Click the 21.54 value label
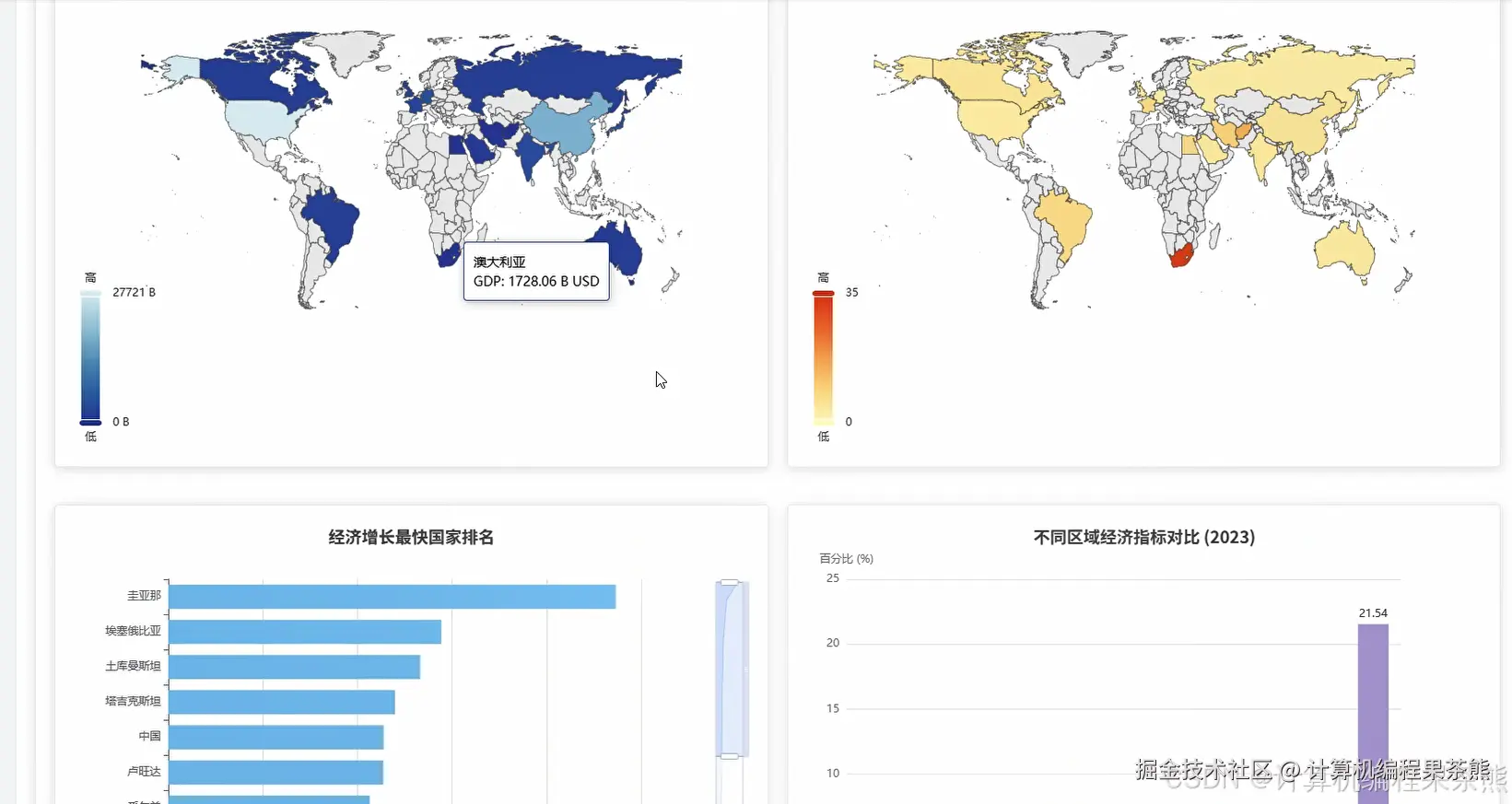Viewport: 1512px width, 804px height. point(1373,613)
